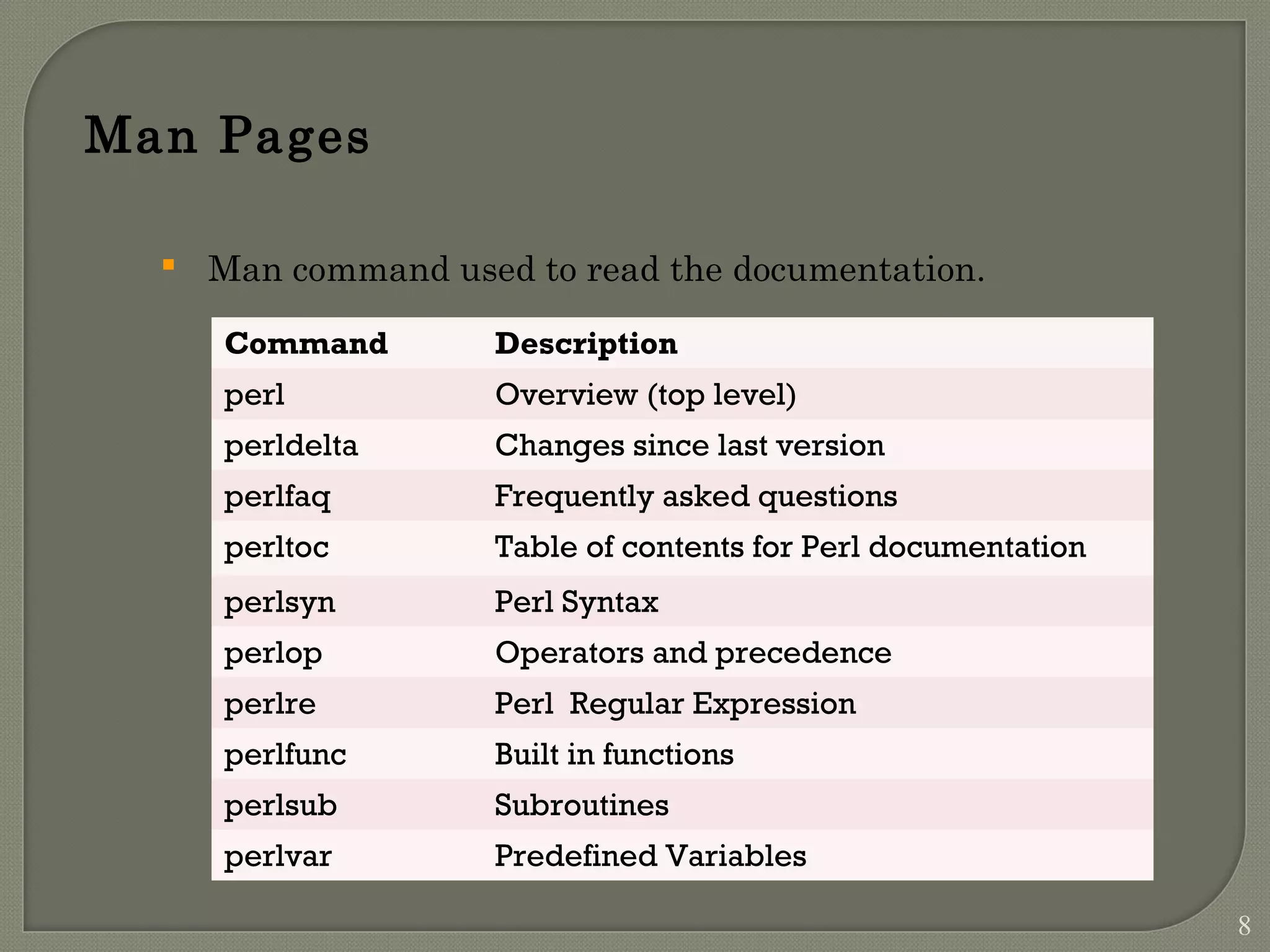
Task: Select the Description column header
Action: pyautogui.click(x=585, y=343)
